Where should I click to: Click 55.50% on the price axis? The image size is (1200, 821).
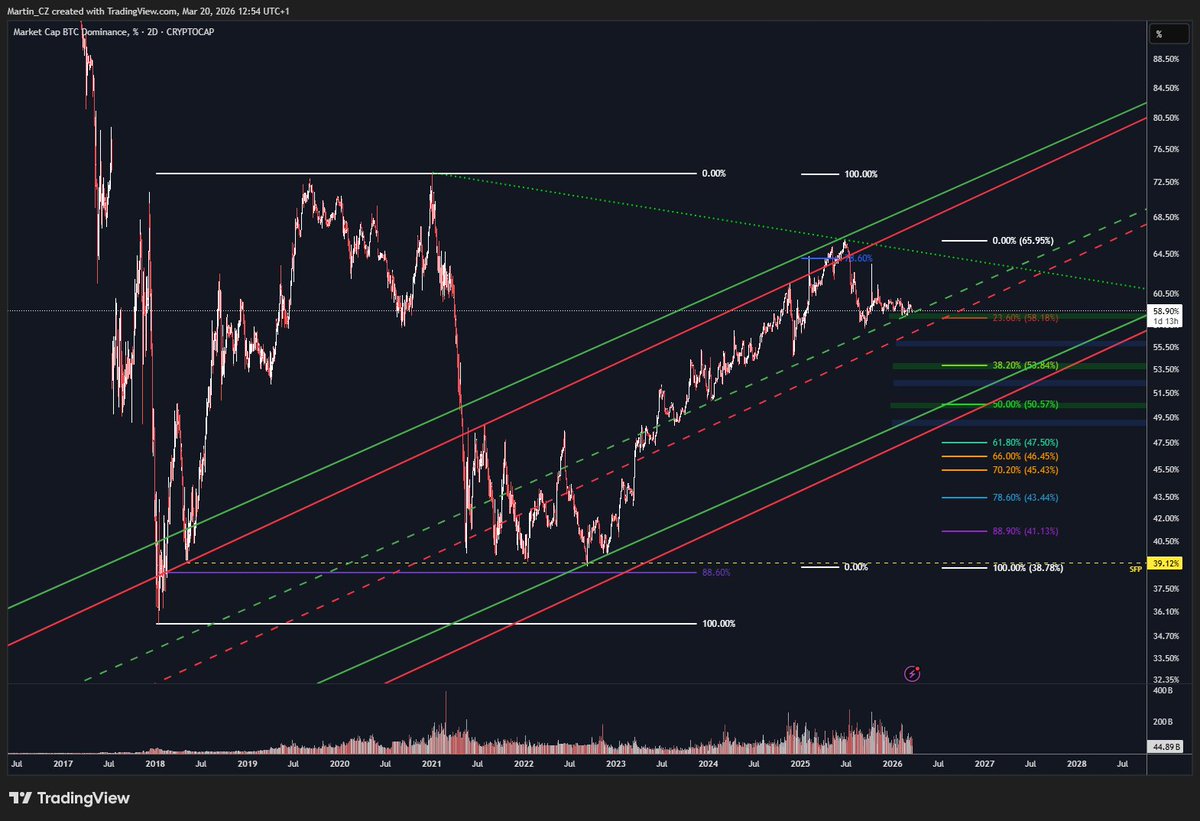[1166, 347]
